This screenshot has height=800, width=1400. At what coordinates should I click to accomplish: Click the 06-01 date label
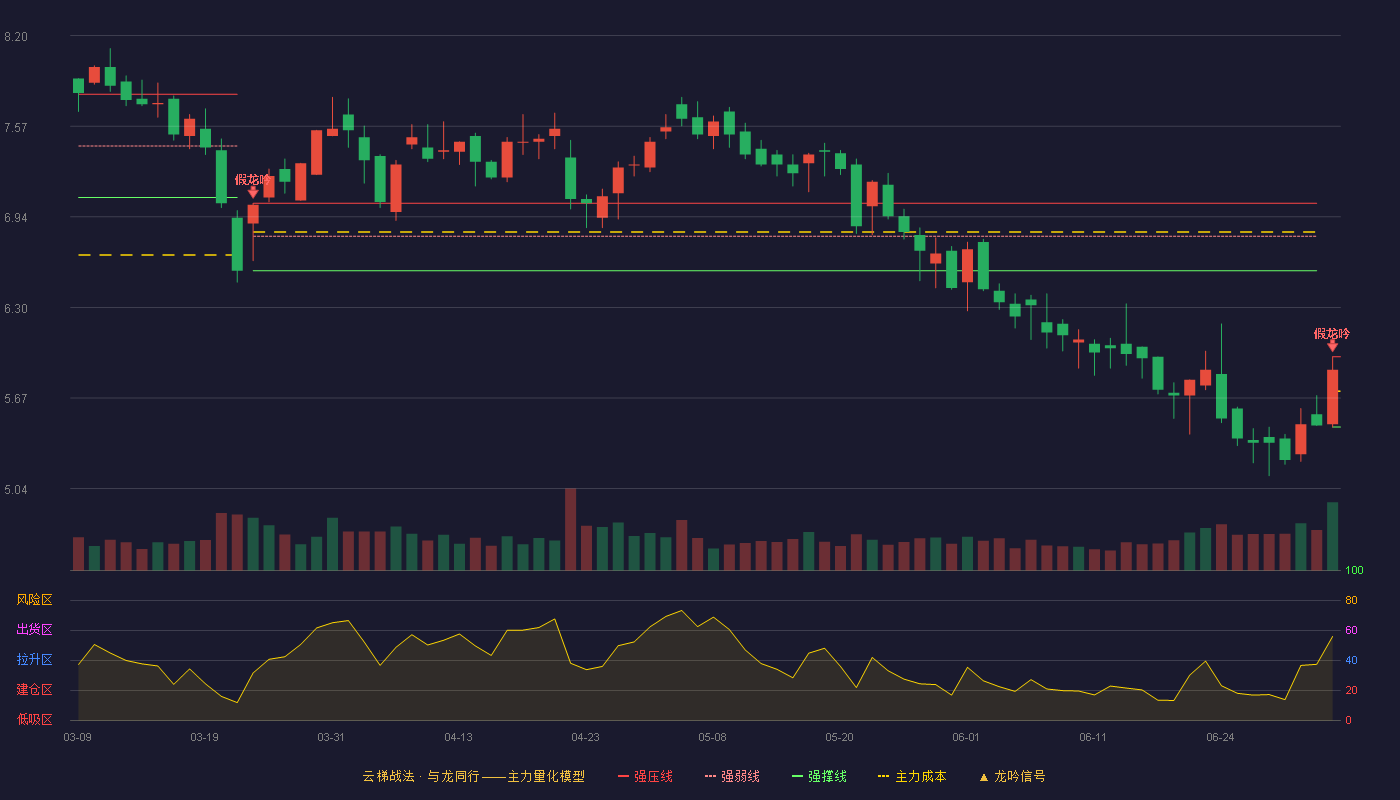click(966, 737)
